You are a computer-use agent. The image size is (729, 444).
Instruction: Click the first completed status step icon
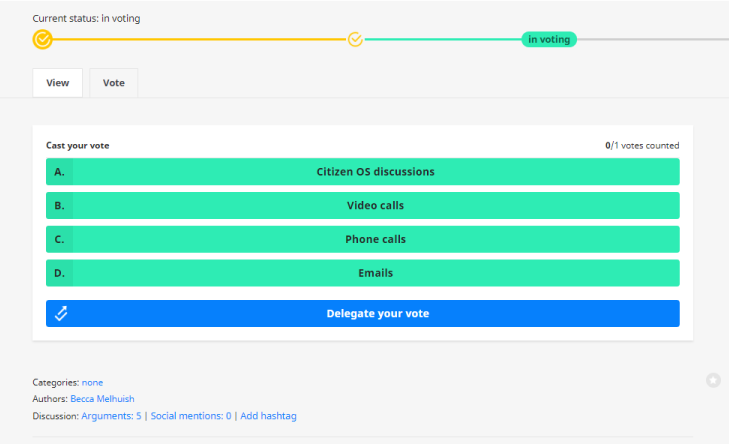[x=42, y=39]
